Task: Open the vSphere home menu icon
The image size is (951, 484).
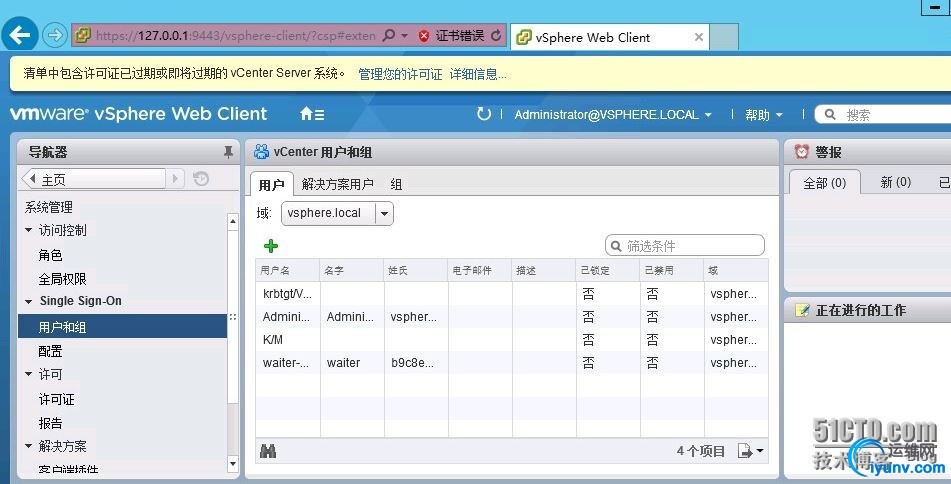Action: point(312,113)
